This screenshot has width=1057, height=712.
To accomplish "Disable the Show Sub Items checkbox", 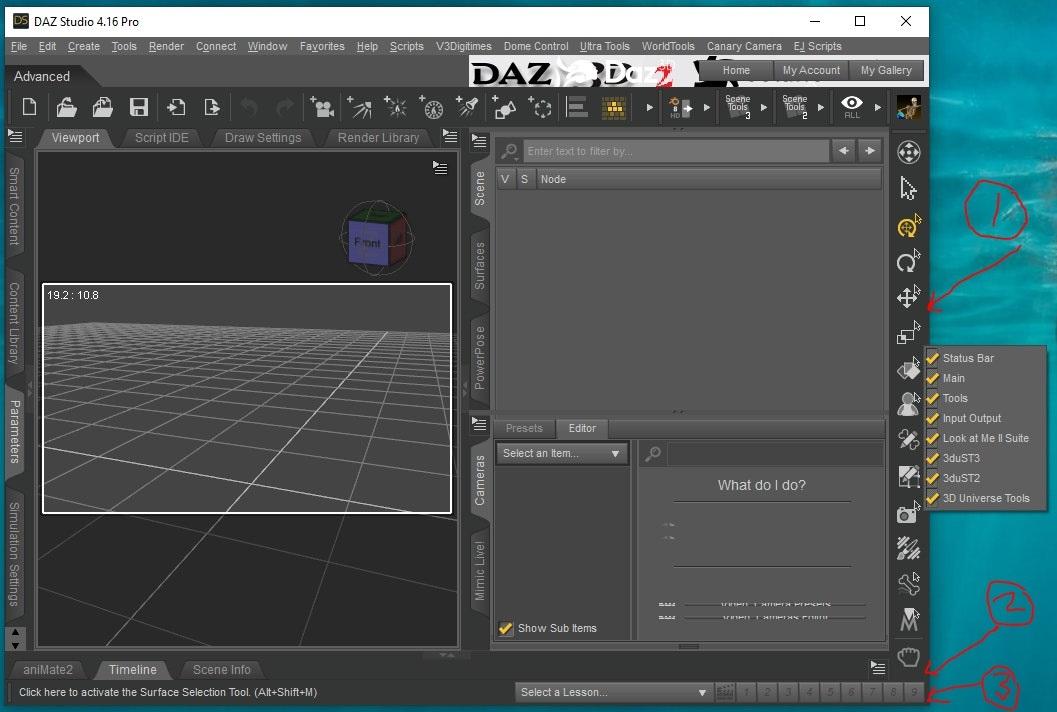I will [x=506, y=628].
